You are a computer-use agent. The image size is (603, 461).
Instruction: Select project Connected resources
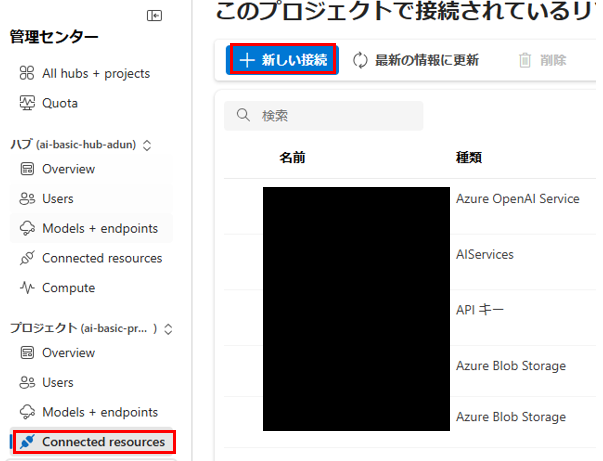(92, 441)
